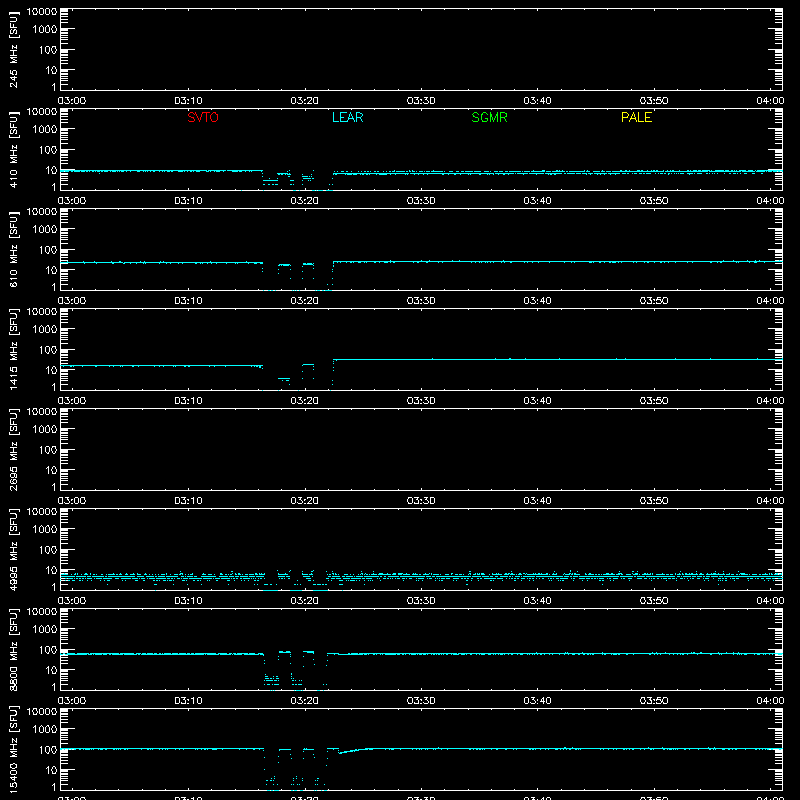Click the 2695 MHz [SFU] axis title
Screen dimensions: 800x800
pos(14,449)
